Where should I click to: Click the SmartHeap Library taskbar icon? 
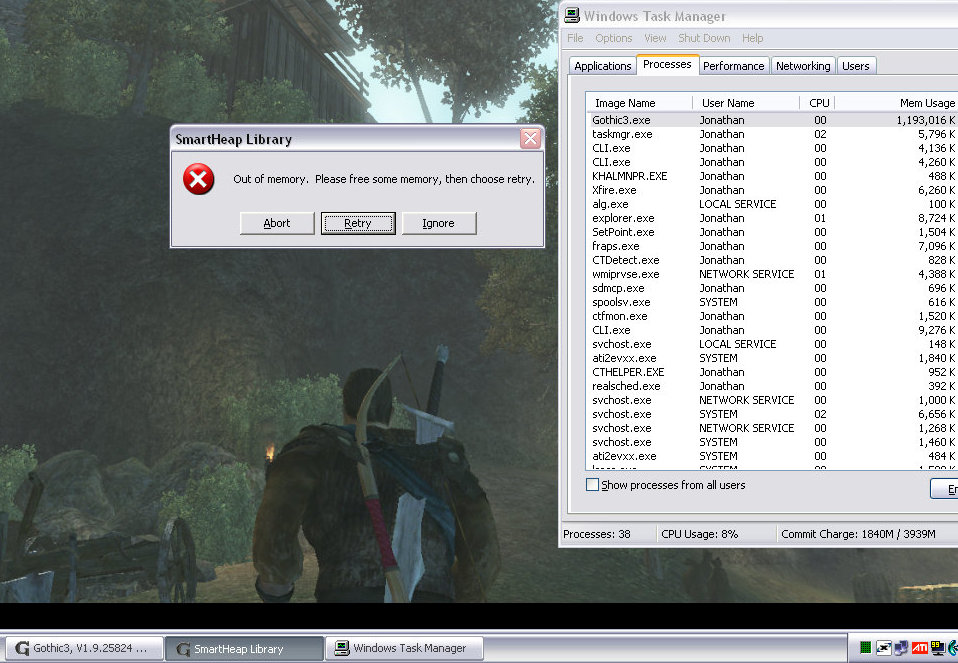(183, 649)
